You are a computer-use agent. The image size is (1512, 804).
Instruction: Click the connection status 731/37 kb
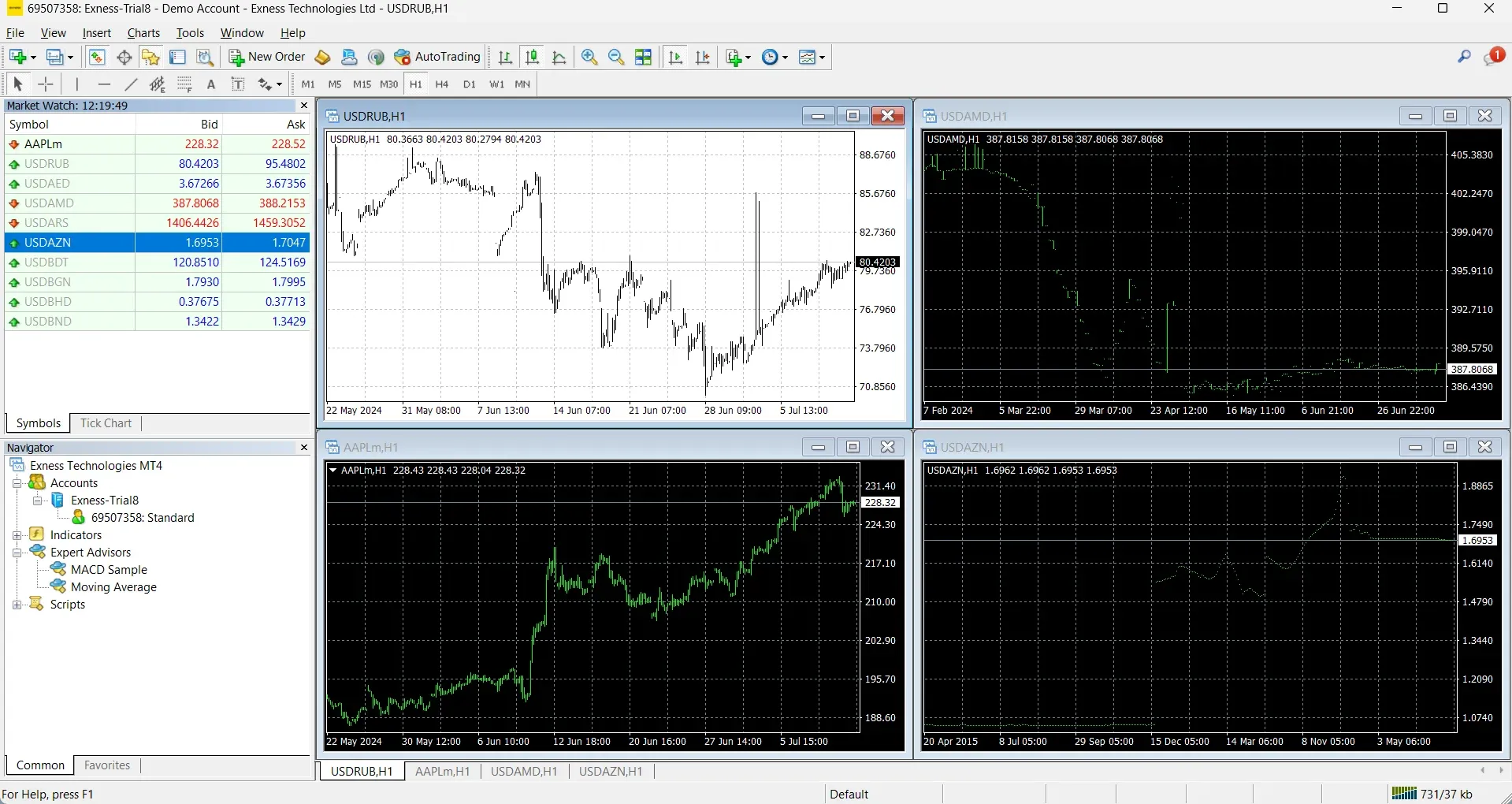[x=1432, y=794]
